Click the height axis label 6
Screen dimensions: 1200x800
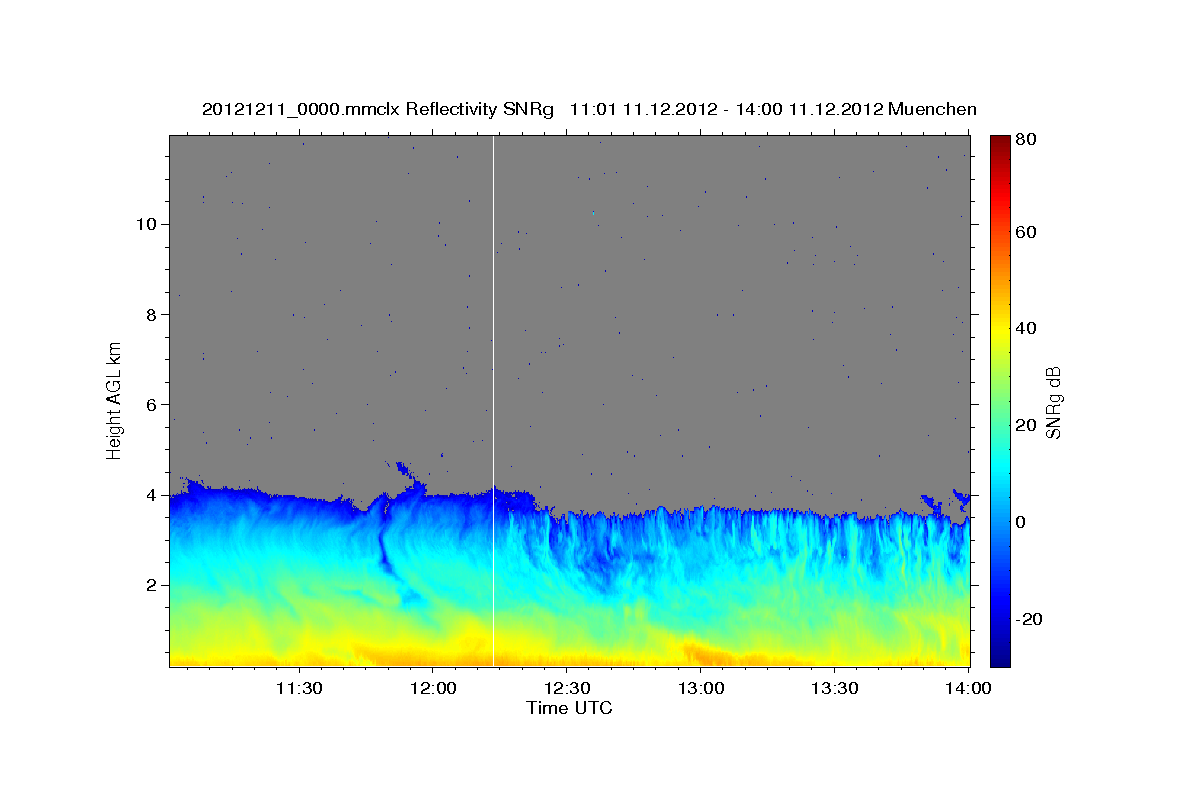click(x=149, y=404)
